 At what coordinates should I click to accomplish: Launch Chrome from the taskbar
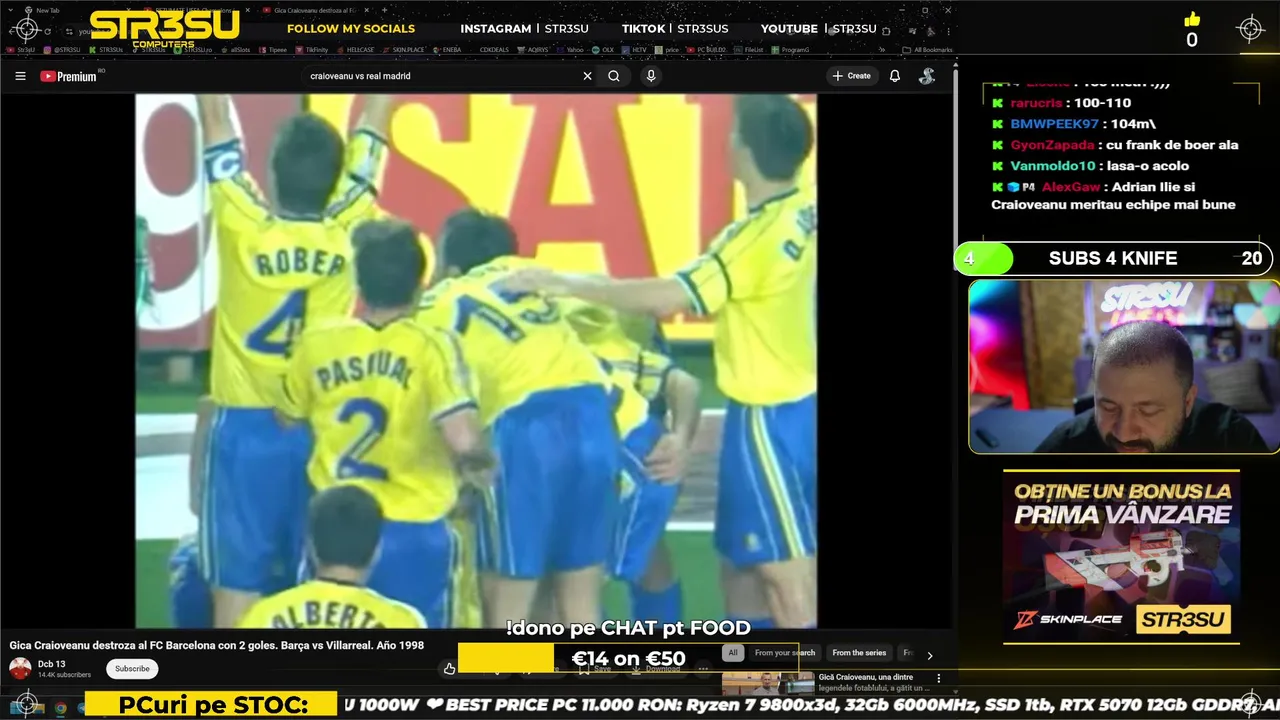tap(60, 708)
